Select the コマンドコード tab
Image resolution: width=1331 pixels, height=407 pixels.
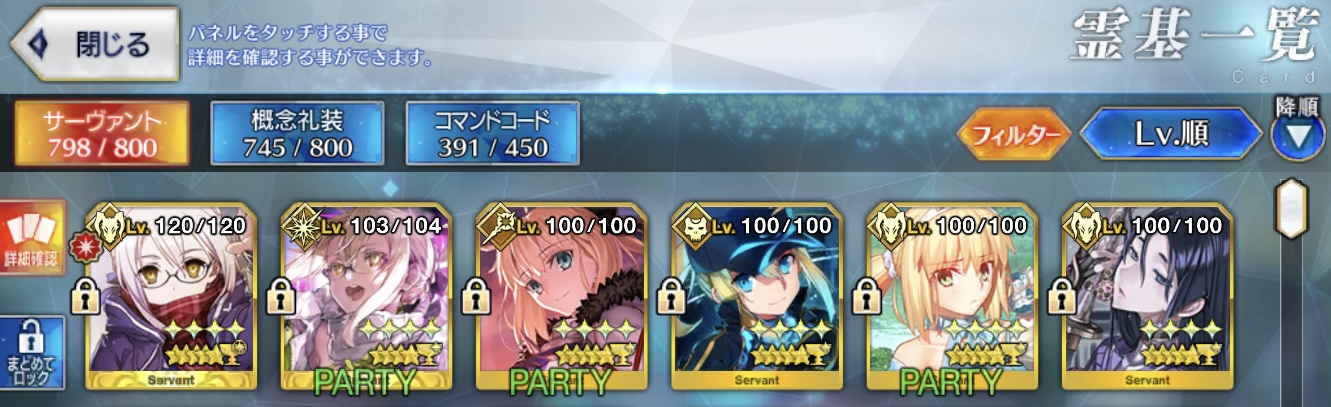492,134
